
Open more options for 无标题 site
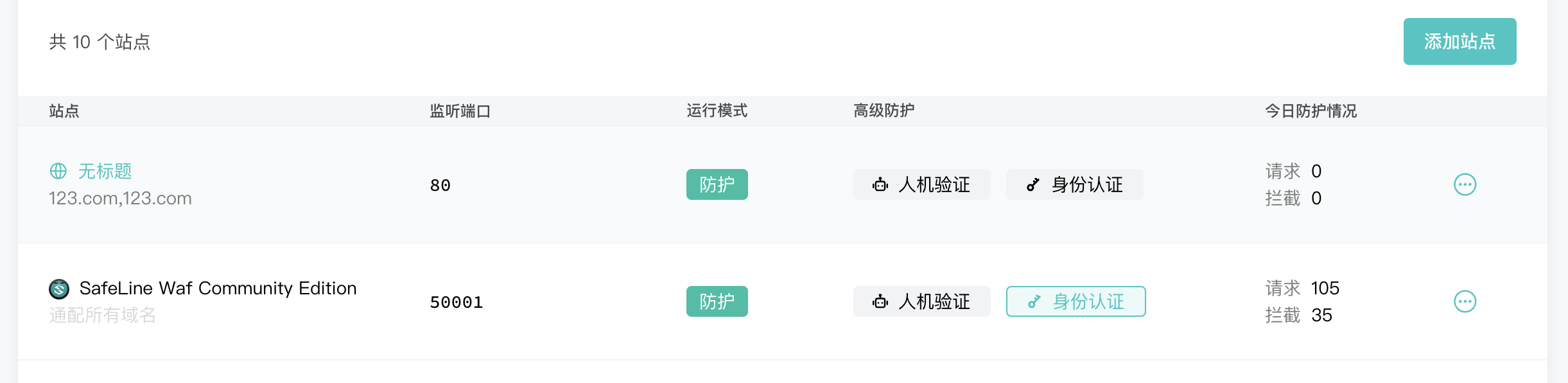1465,184
